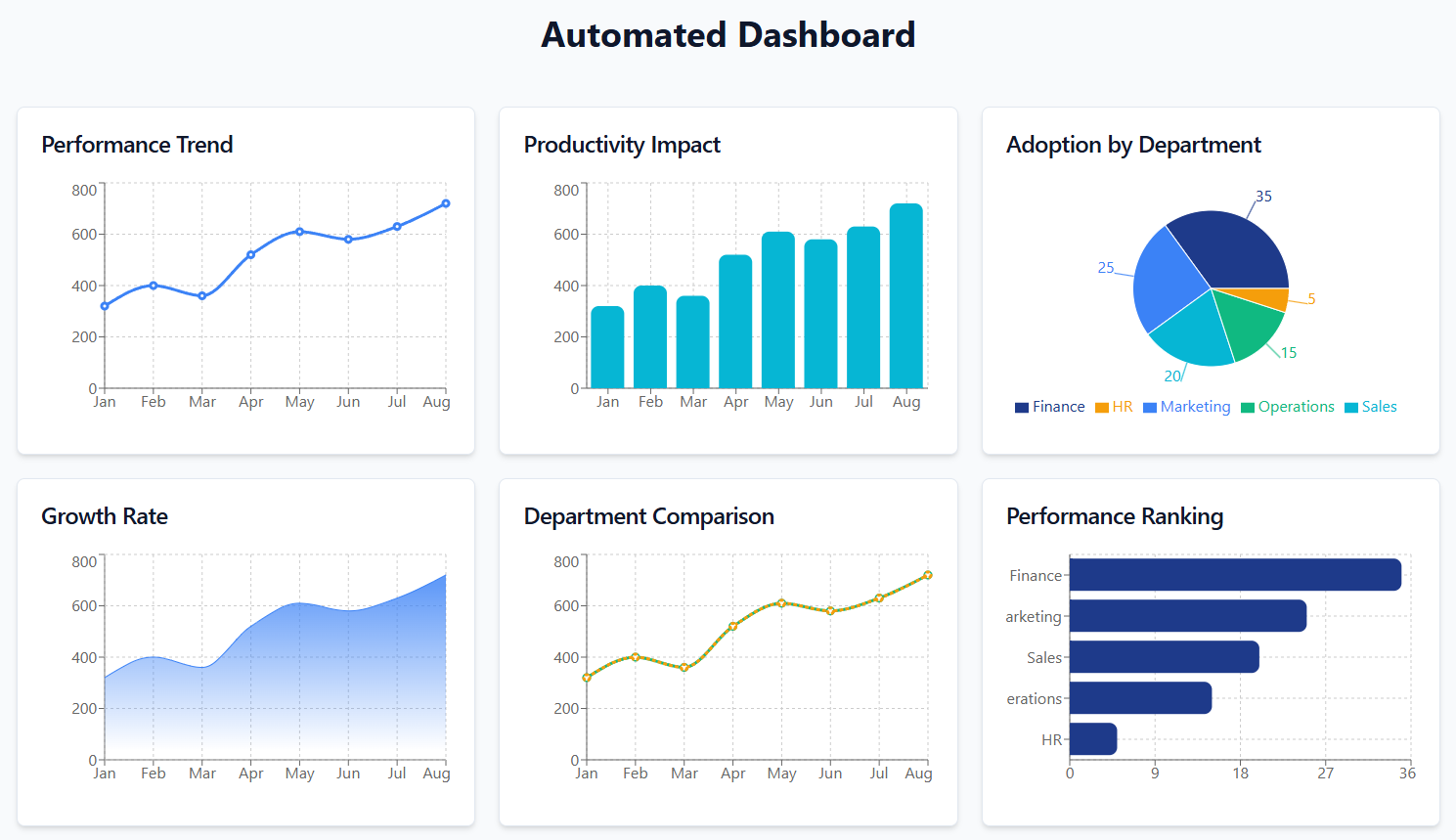Select the HR bar in Performance Ranking
1456x840 pixels.
[1093, 739]
